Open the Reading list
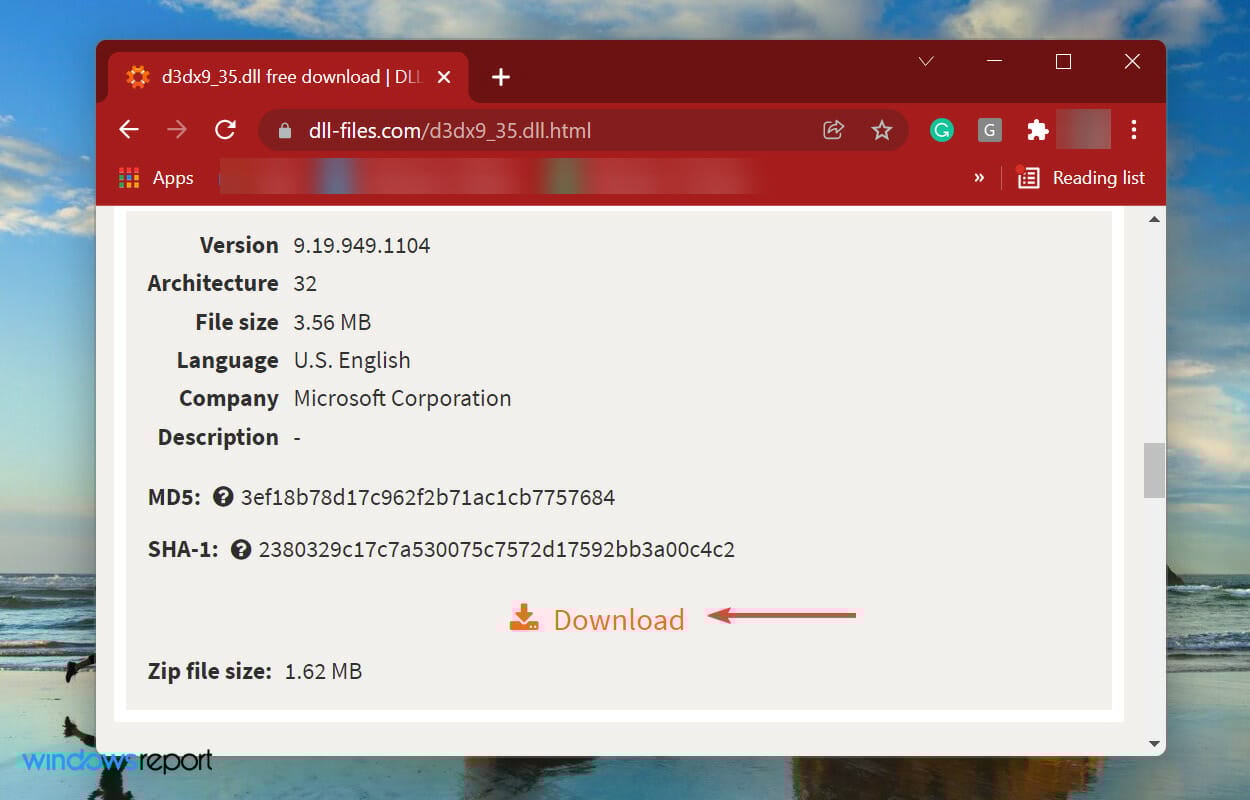 (x=1080, y=178)
